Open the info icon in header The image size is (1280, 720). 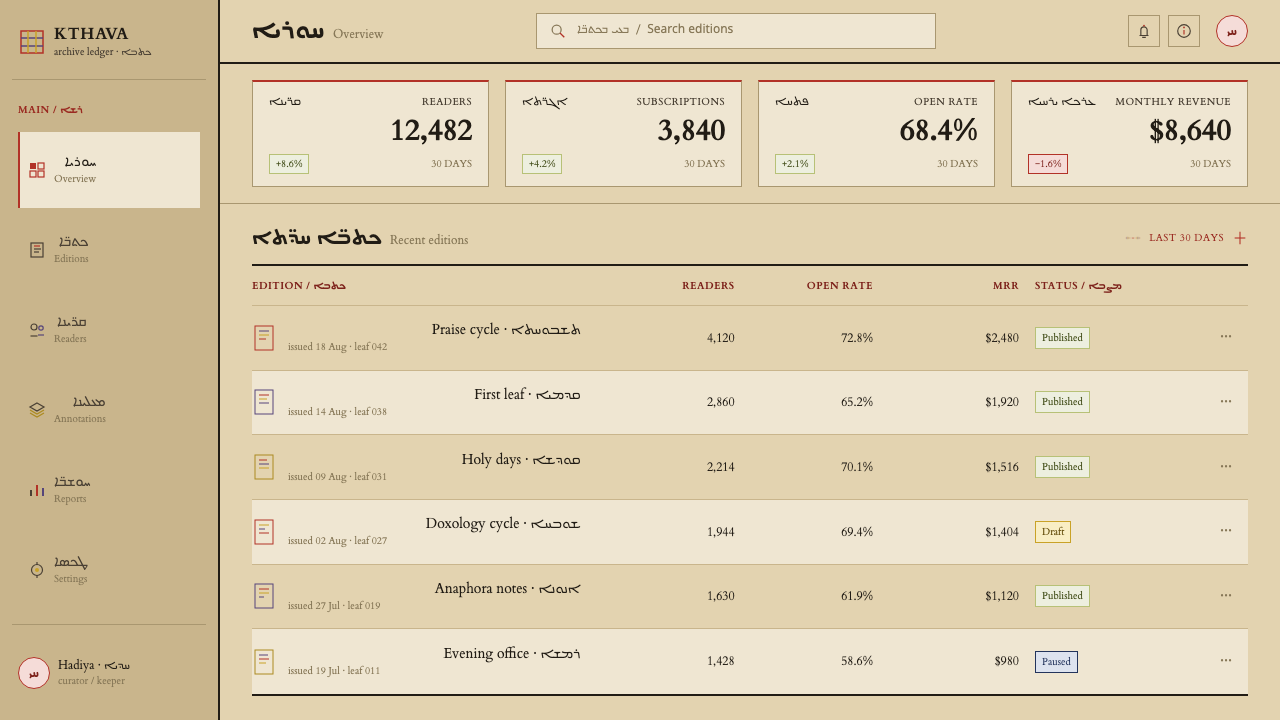tap(1184, 31)
